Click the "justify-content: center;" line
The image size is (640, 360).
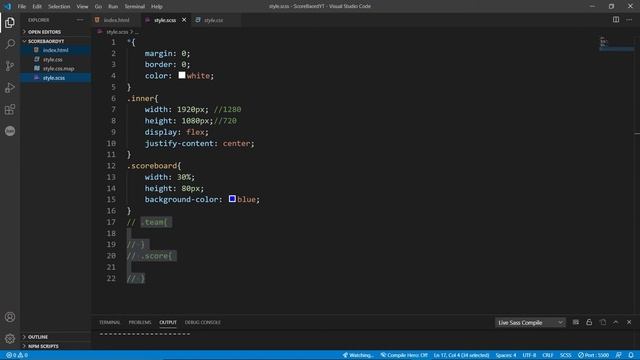pos(200,143)
